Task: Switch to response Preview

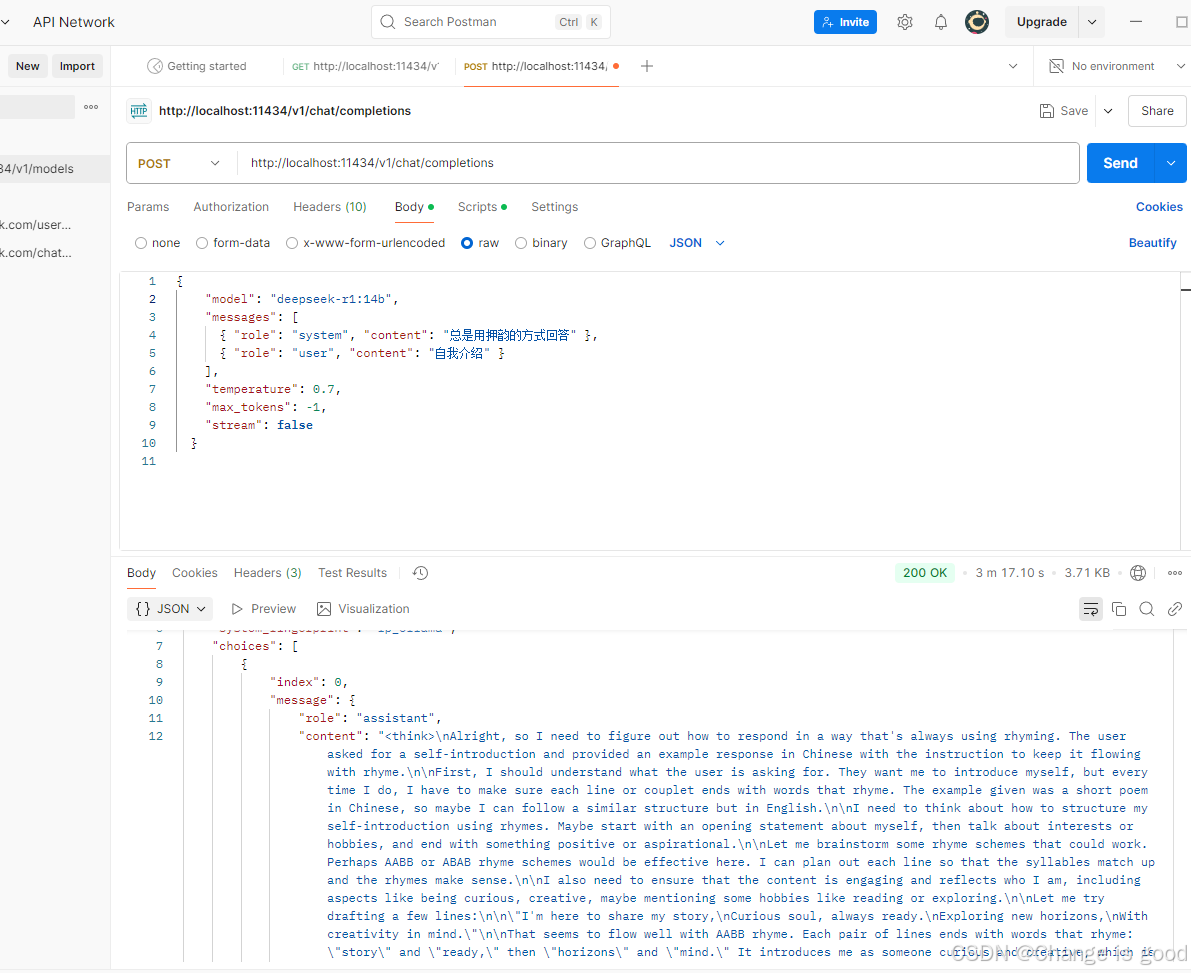Action: coord(264,609)
